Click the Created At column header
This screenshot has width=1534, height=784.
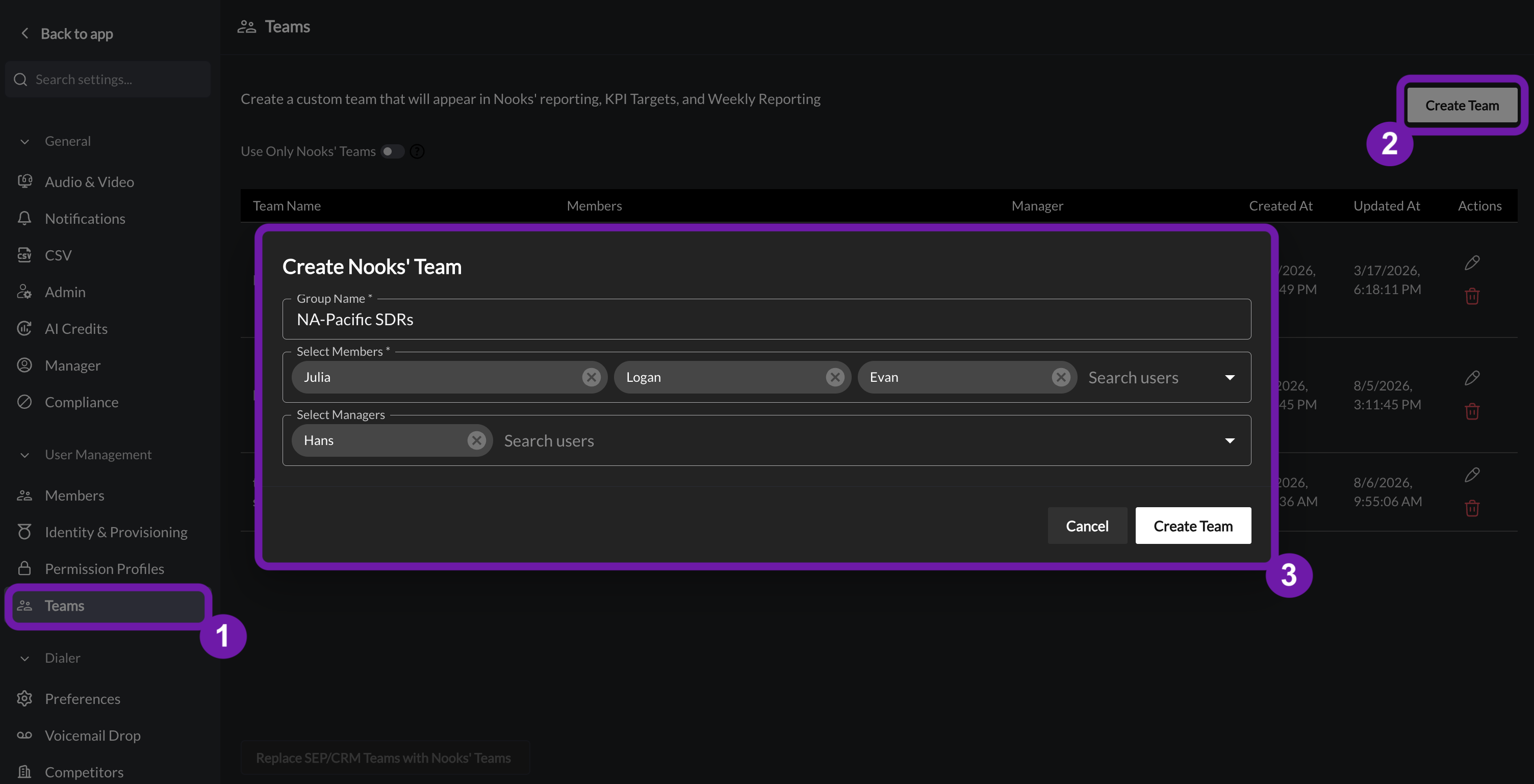point(1281,206)
